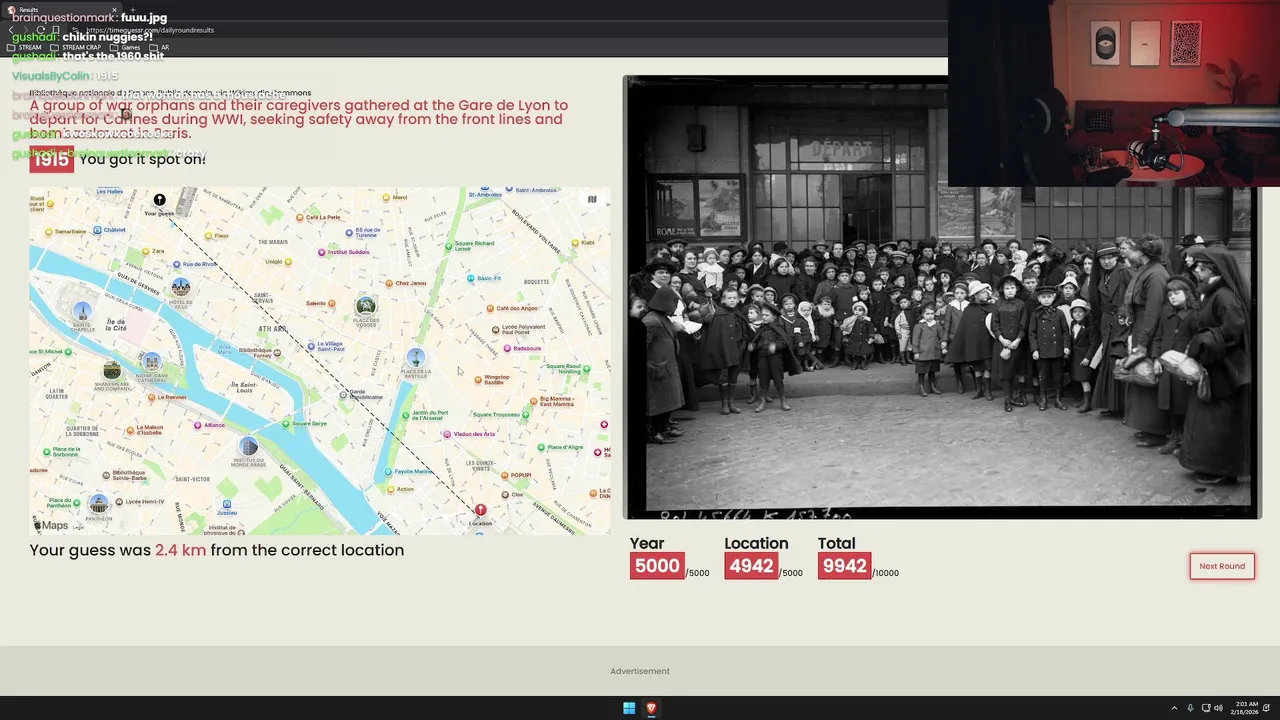Click the Merci store map marker
Screen dimensions: 1280x720
pos(385,198)
